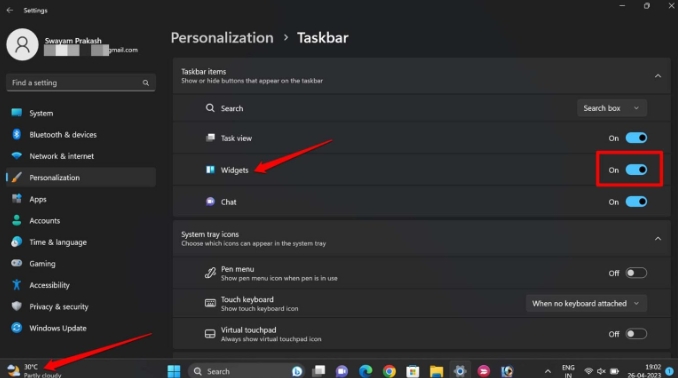Click the back arrow in Settings
This screenshot has width=678, height=378.
point(10,10)
